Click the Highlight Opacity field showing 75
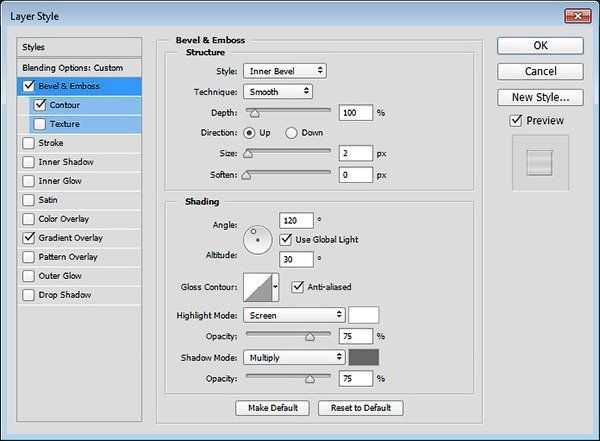Screen dimensions: 600x441 coord(355,336)
